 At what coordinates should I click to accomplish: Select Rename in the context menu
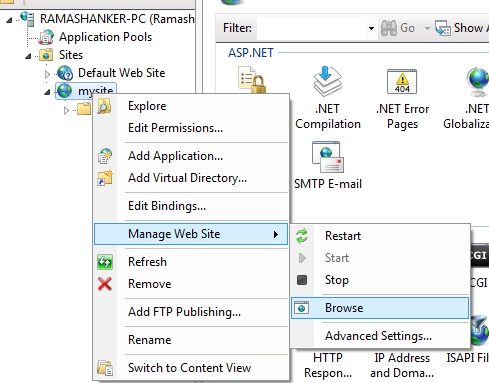tap(191, 340)
